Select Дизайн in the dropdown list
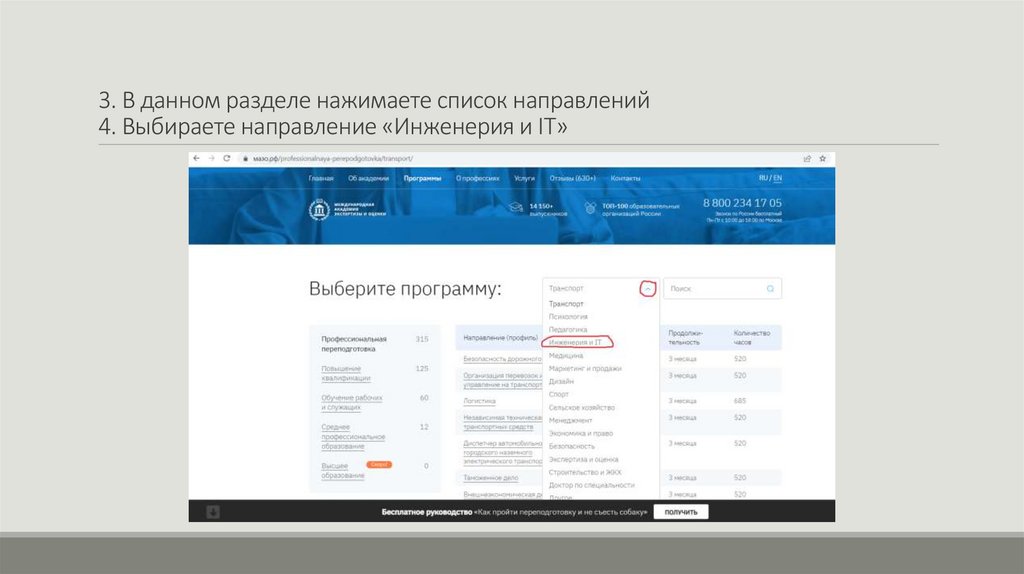The image size is (1024, 574). coord(561,381)
